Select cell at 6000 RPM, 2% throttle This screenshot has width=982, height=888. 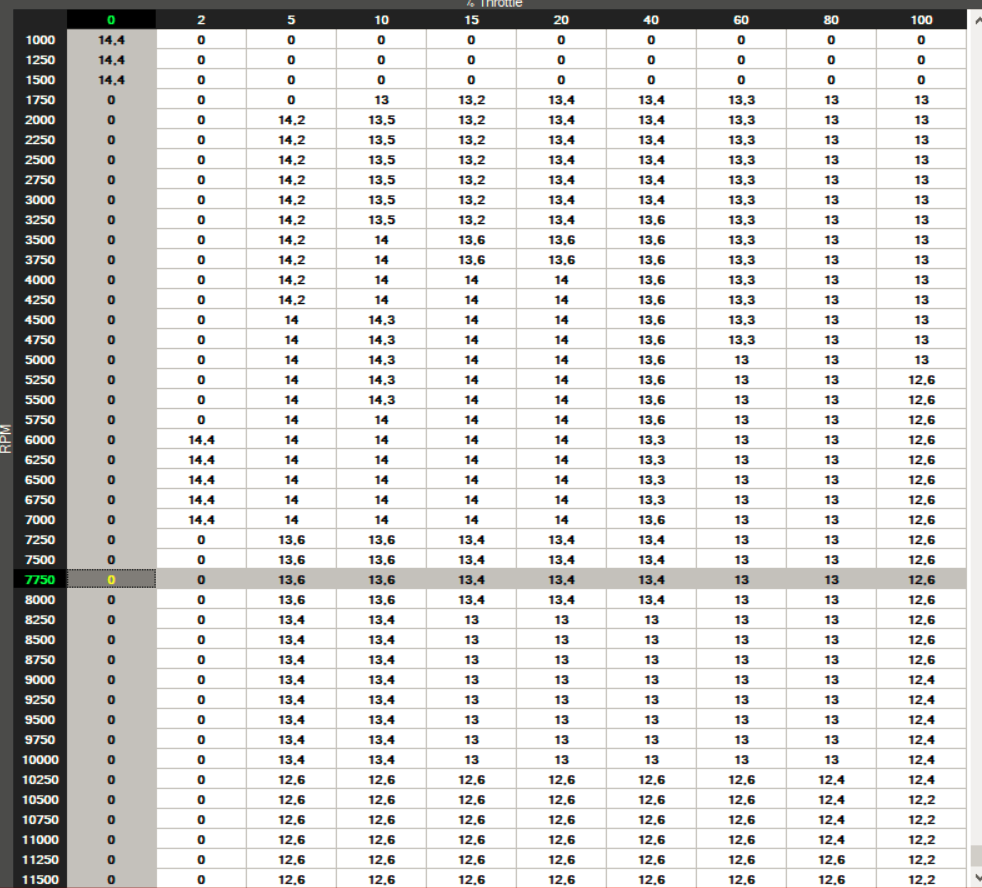click(201, 439)
